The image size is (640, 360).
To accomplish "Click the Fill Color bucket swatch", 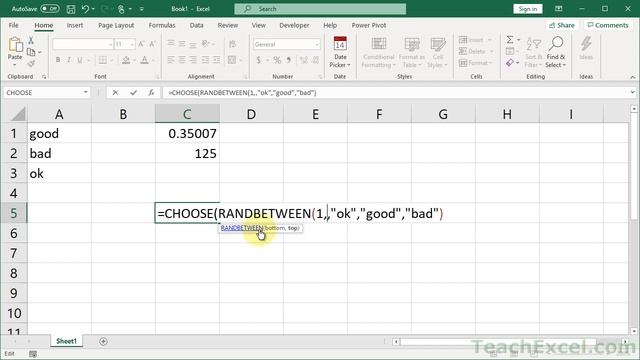I will pyautogui.click(x=126, y=60).
